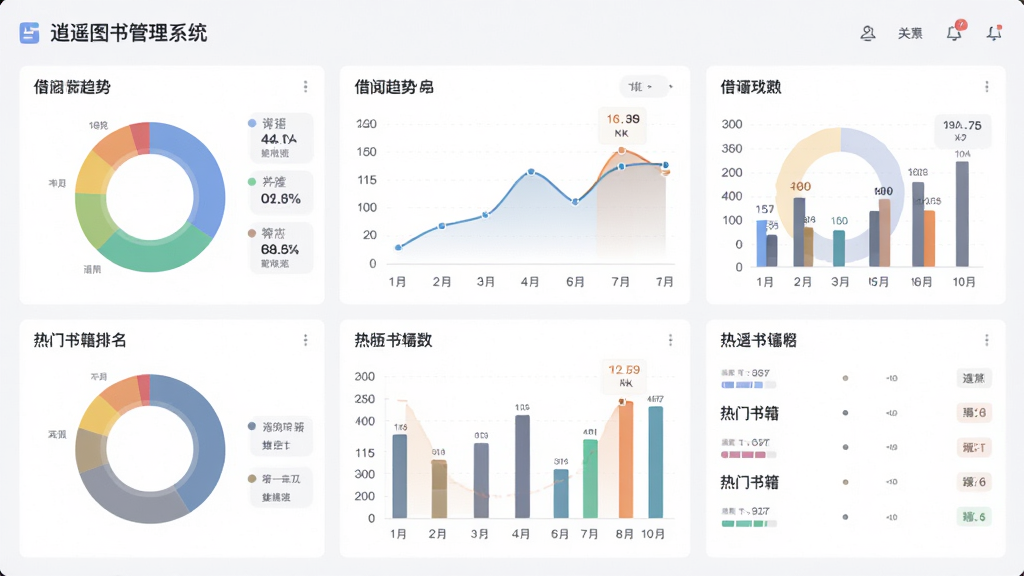
Task: Click the green progress bar in the list card
Action: [x=748, y=524]
